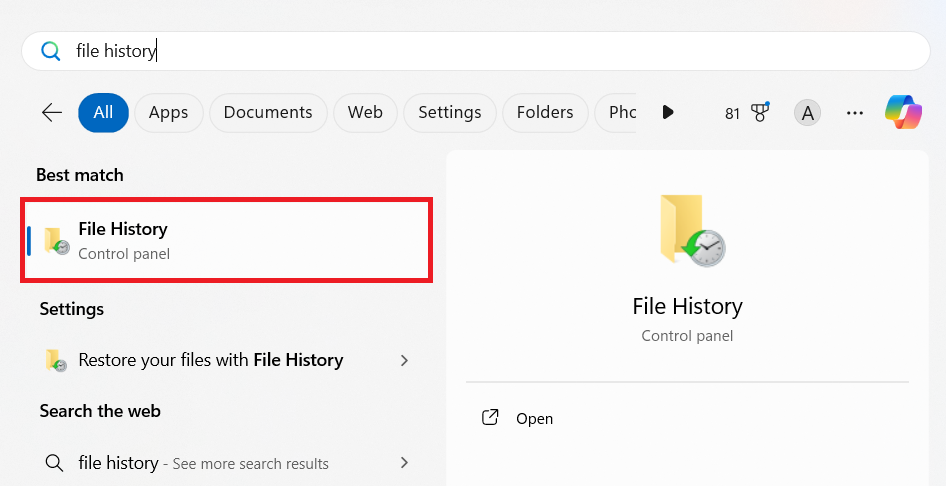Open the account avatar labeled A
Image resolution: width=946 pixels, height=486 pixels.
pyautogui.click(x=807, y=112)
